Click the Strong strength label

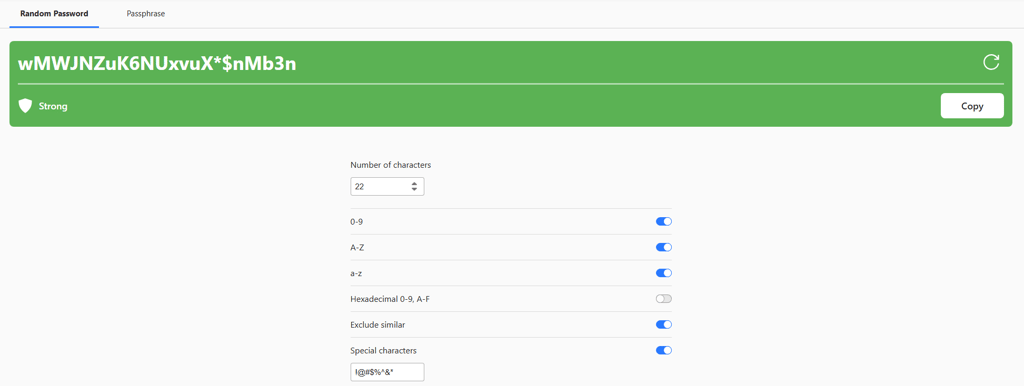[53, 106]
